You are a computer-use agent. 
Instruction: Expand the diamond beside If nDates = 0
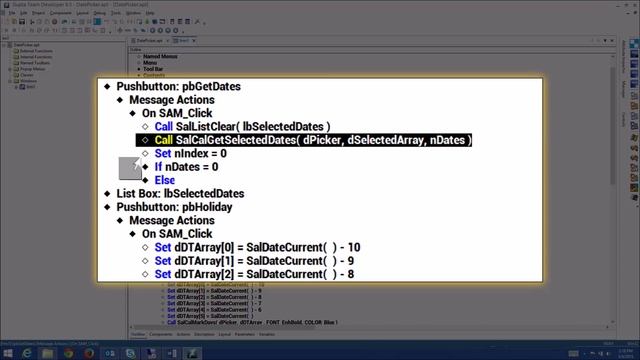[x=145, y=167]
